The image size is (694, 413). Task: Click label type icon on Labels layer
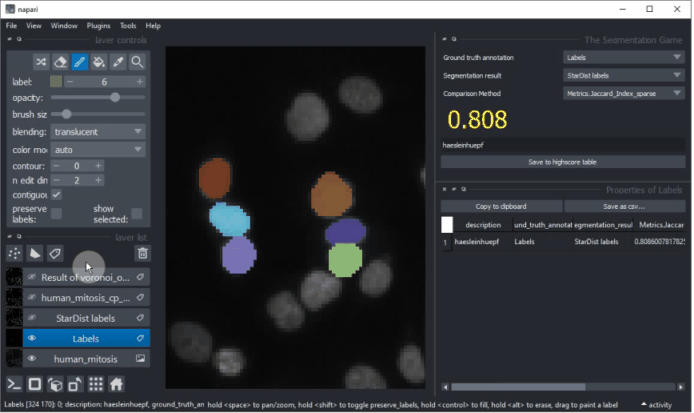pos(140,339)
